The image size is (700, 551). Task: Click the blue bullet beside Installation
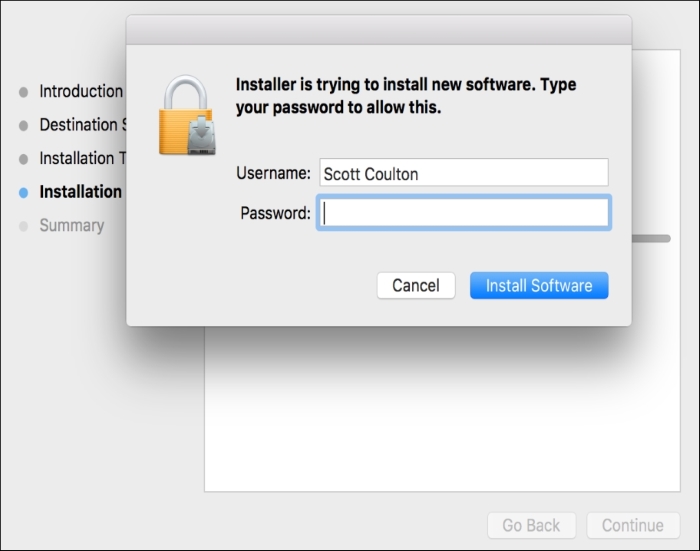[x=24, y=192]
